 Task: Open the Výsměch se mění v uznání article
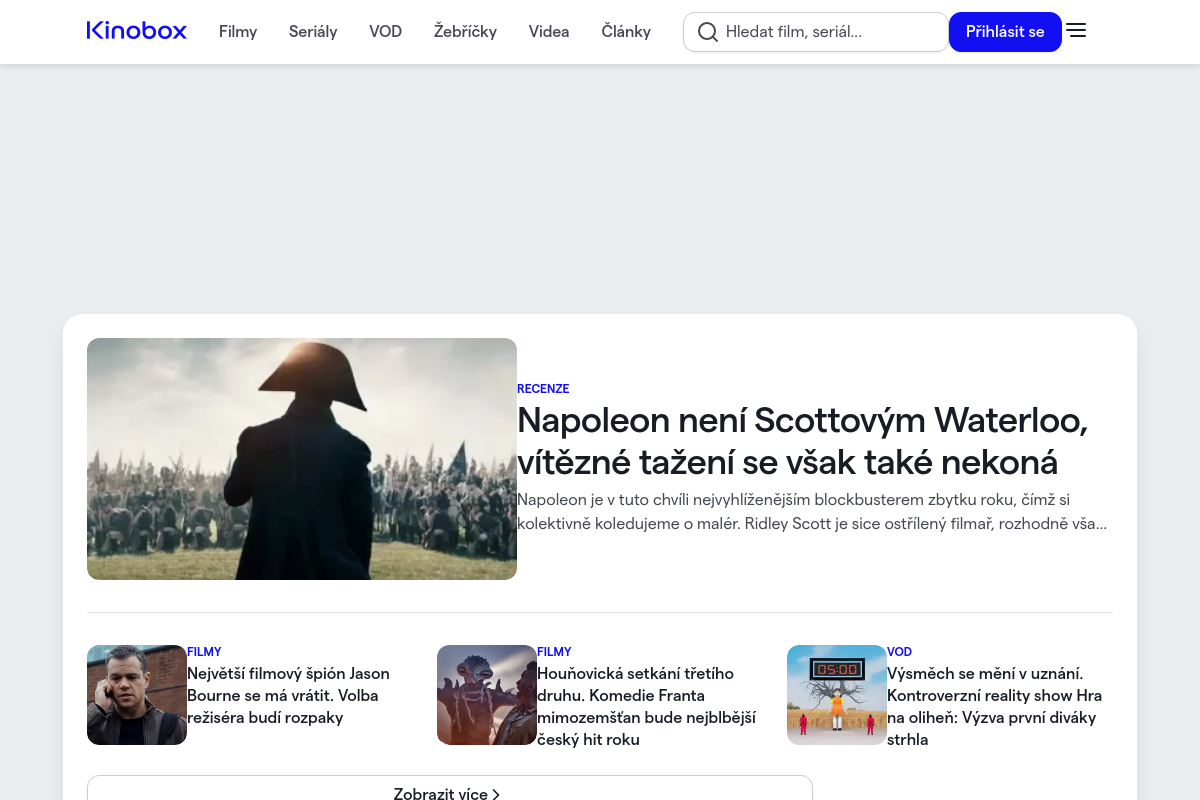pyautogui.click(x=994, y=707)
